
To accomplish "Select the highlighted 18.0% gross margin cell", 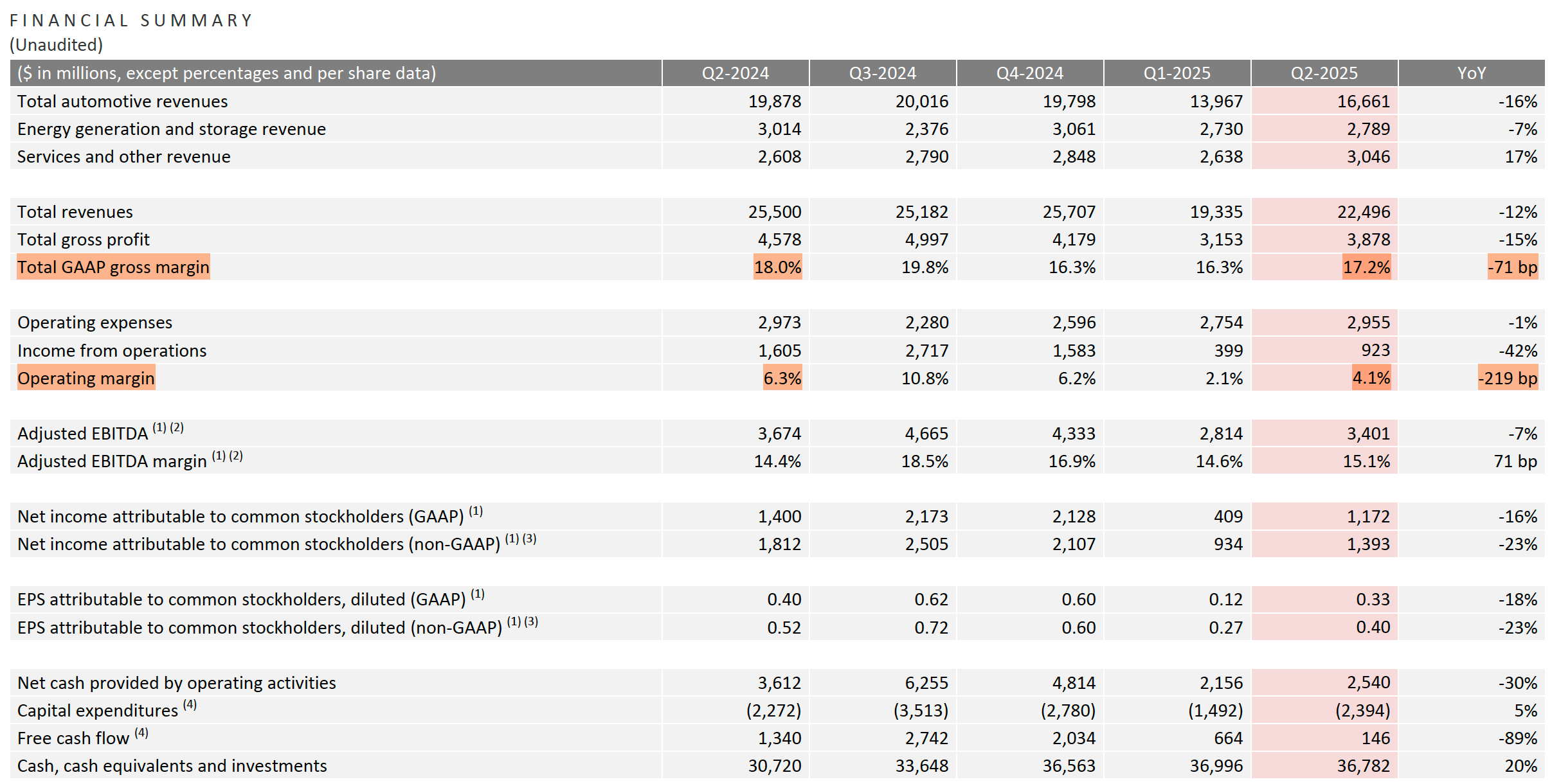I will (x=777, y=267).
